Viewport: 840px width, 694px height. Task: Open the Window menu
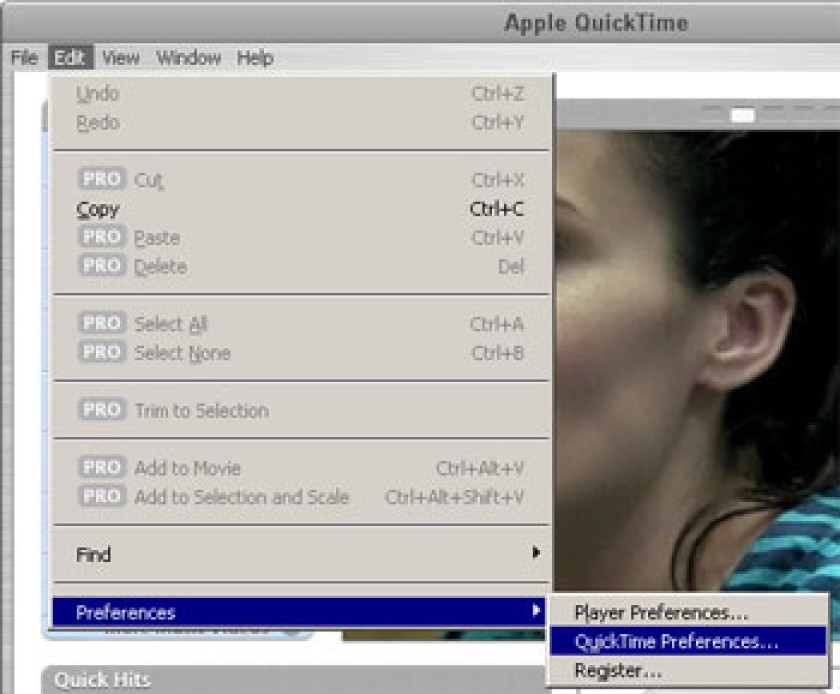(x=189, y=57)
